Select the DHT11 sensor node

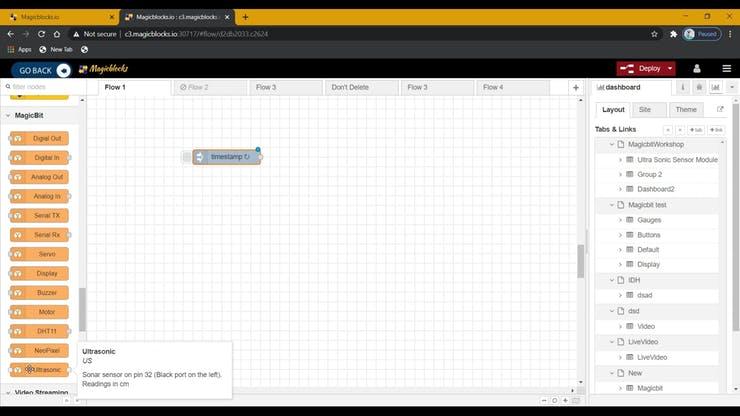point(40,331)
